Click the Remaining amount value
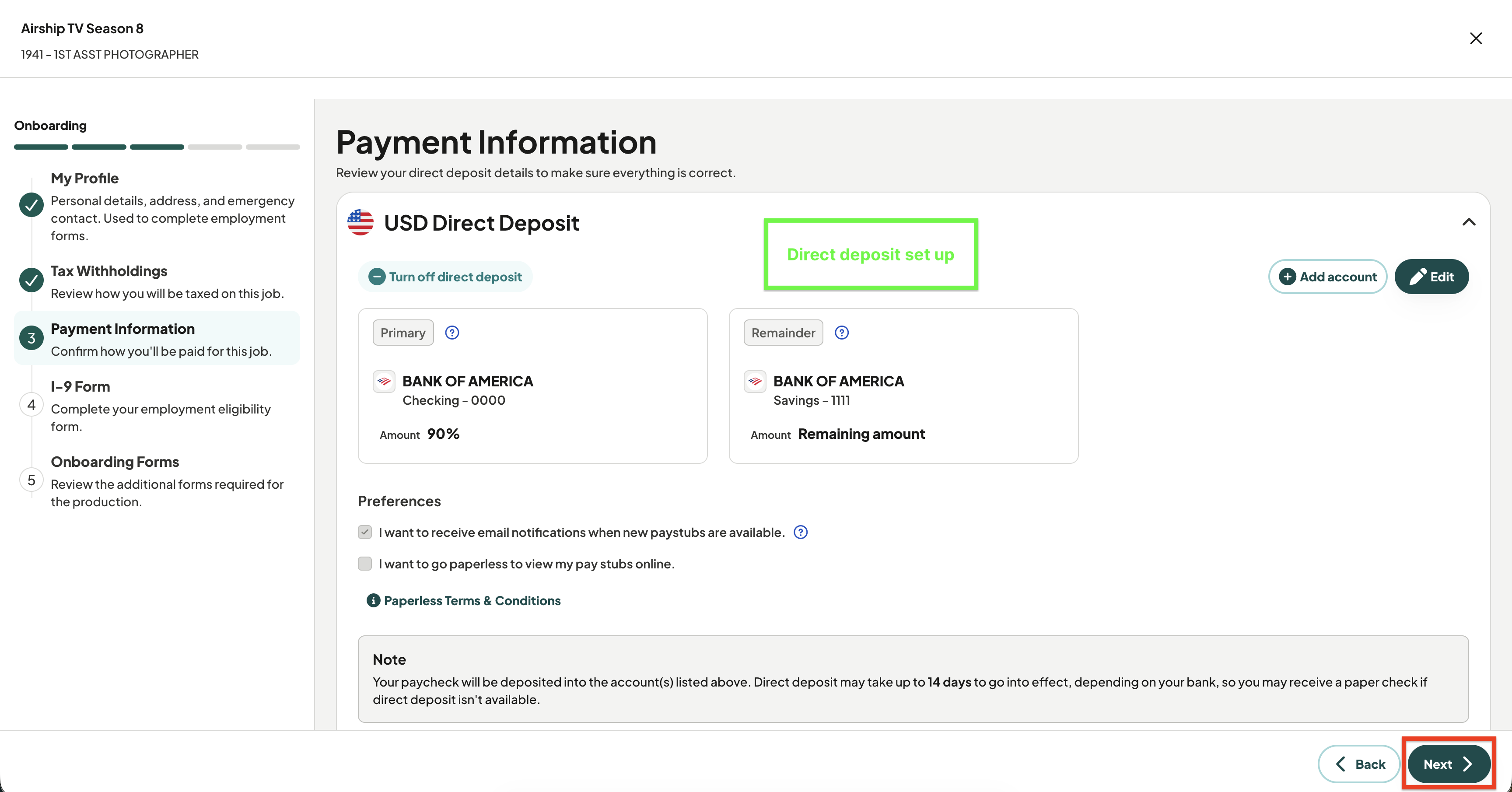Viewport: 1512px width, 792px height. [861, 435]
